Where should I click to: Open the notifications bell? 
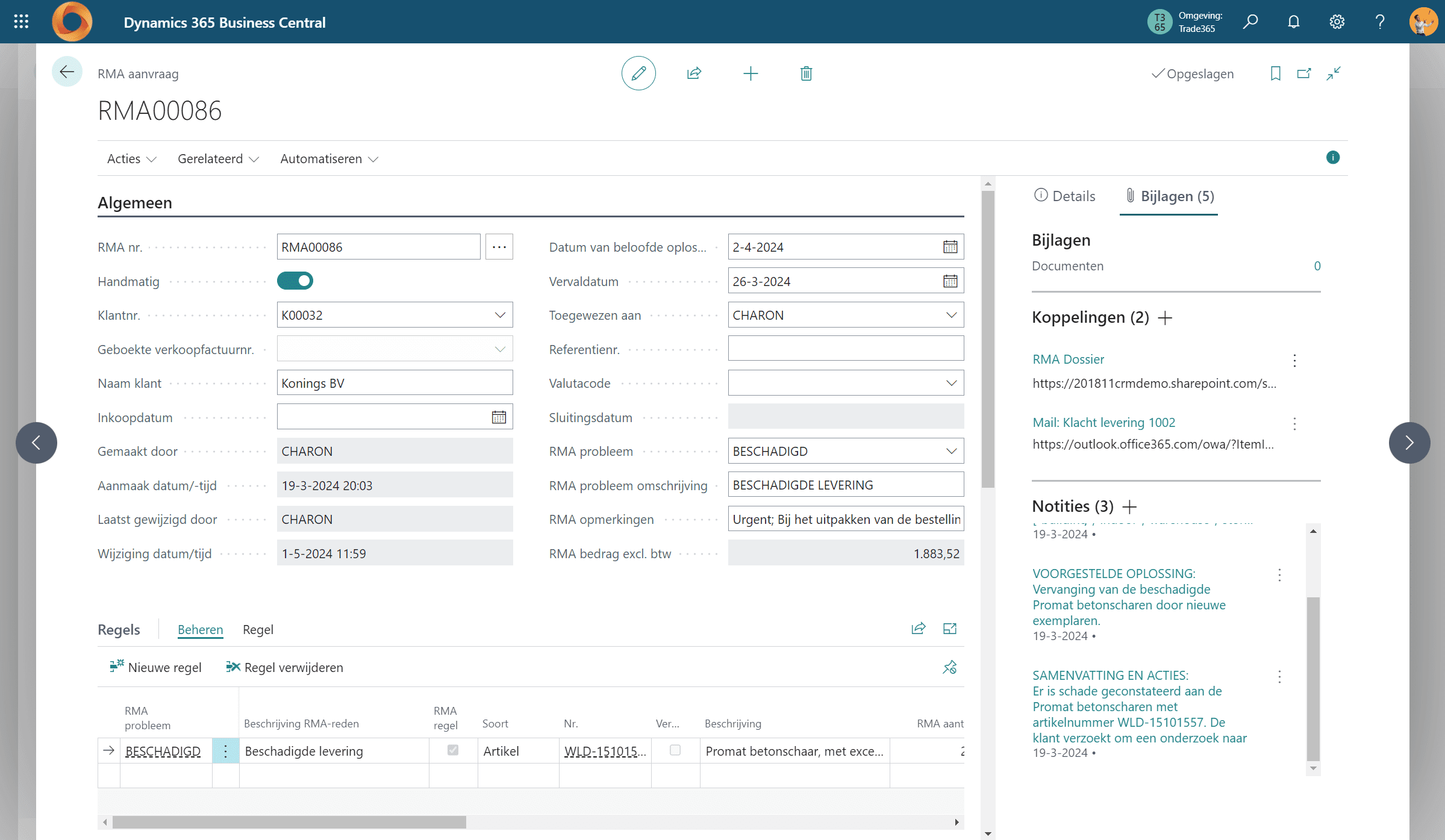pos(1294,22)
